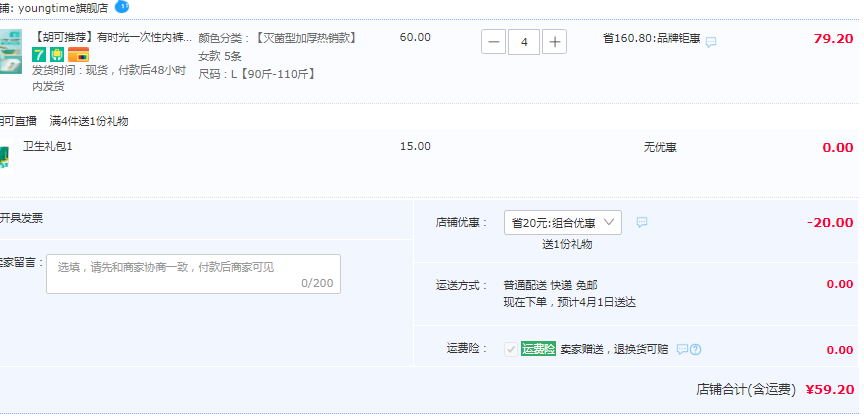Click the comment bubble icon in the 运费险 row

tap(682, 349)
